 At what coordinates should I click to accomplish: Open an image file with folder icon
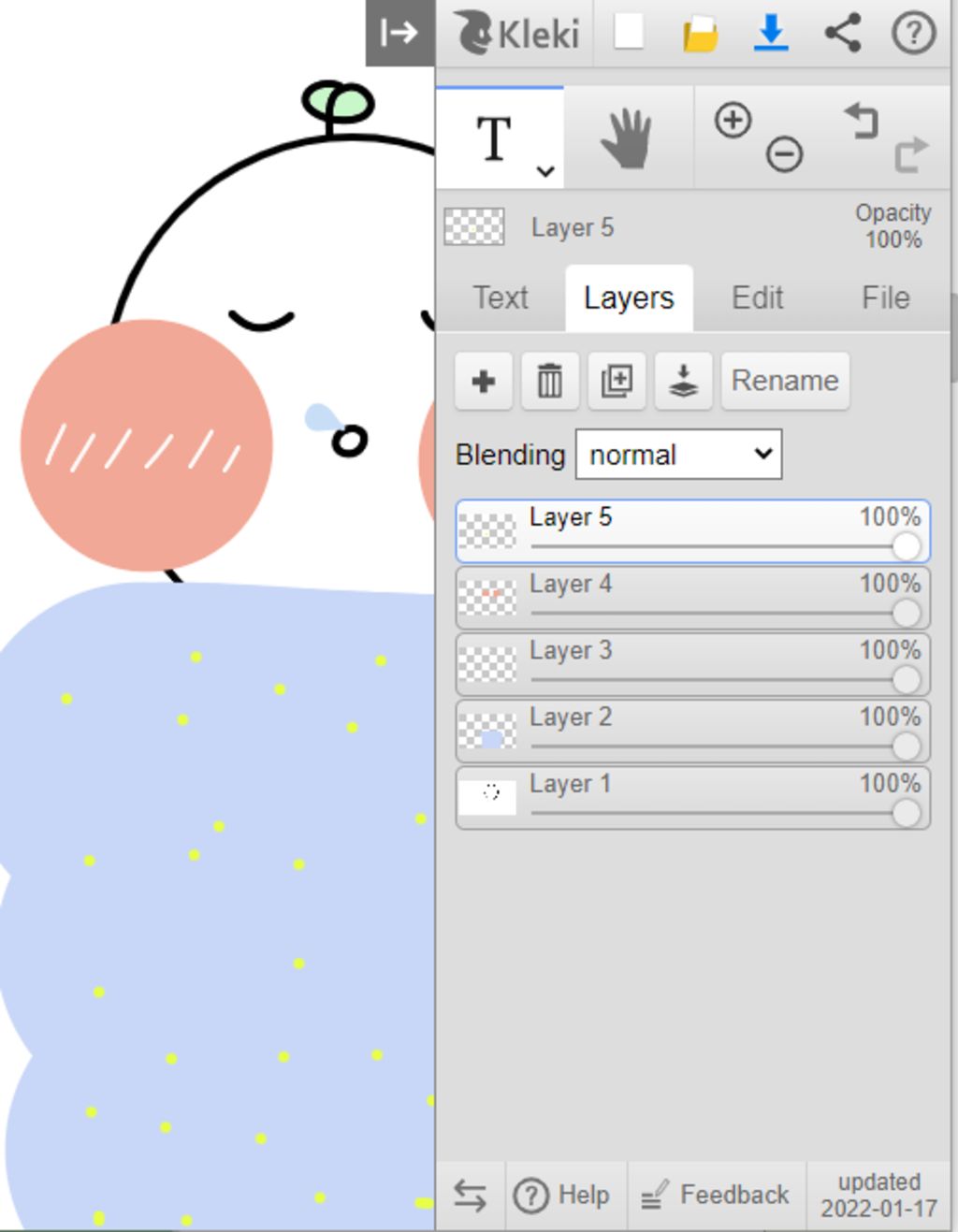(x=700, y=34)
